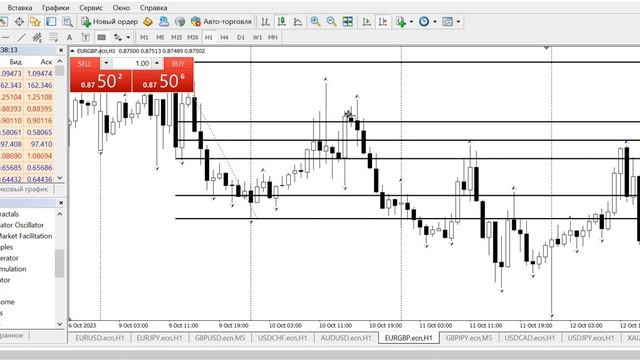This screenshot has width=640, height=360.
Task: Expand the arrows objects dropdown
Action: click(x=128, y=38)
